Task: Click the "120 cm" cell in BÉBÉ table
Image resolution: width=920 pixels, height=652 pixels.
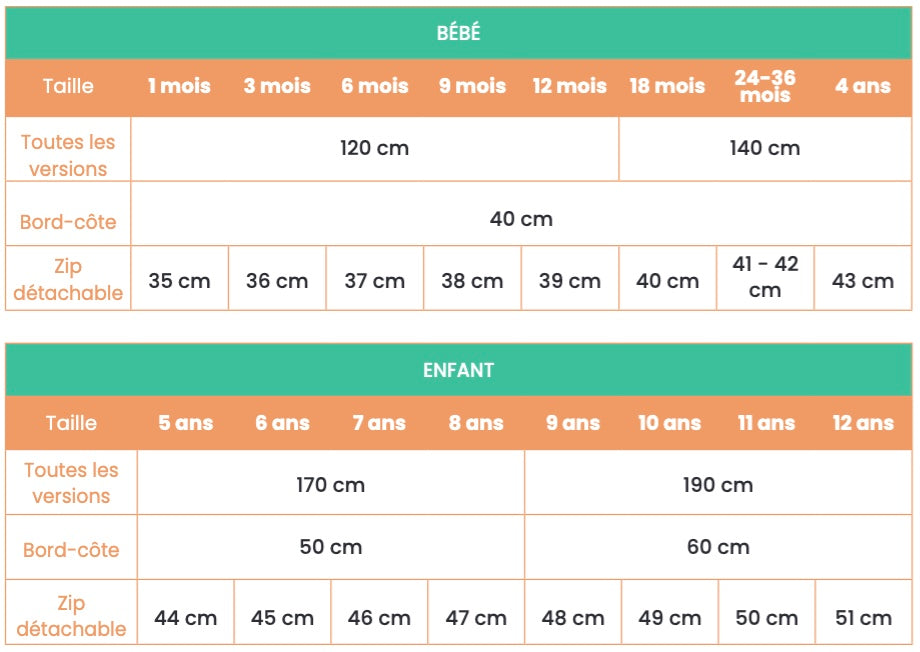Action: pyautogui.click(x=375, y=149)
